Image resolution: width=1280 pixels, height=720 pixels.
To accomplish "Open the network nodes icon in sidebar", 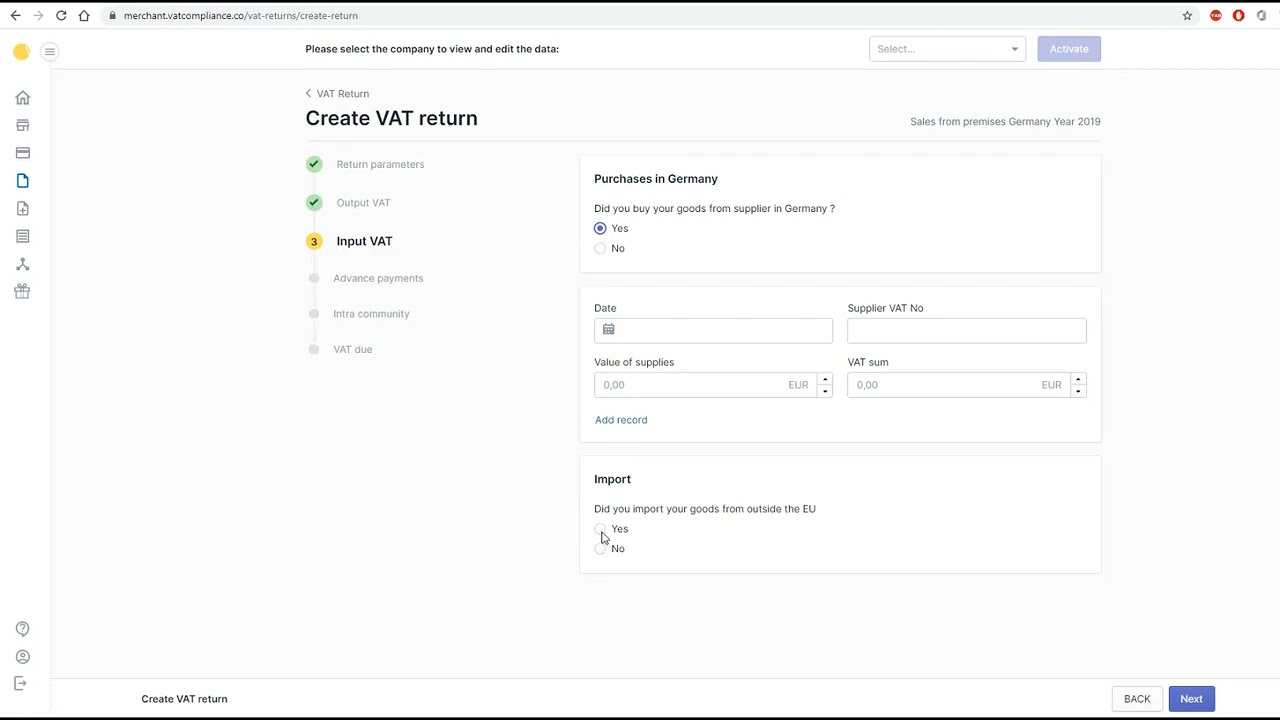I will (22, 264).
